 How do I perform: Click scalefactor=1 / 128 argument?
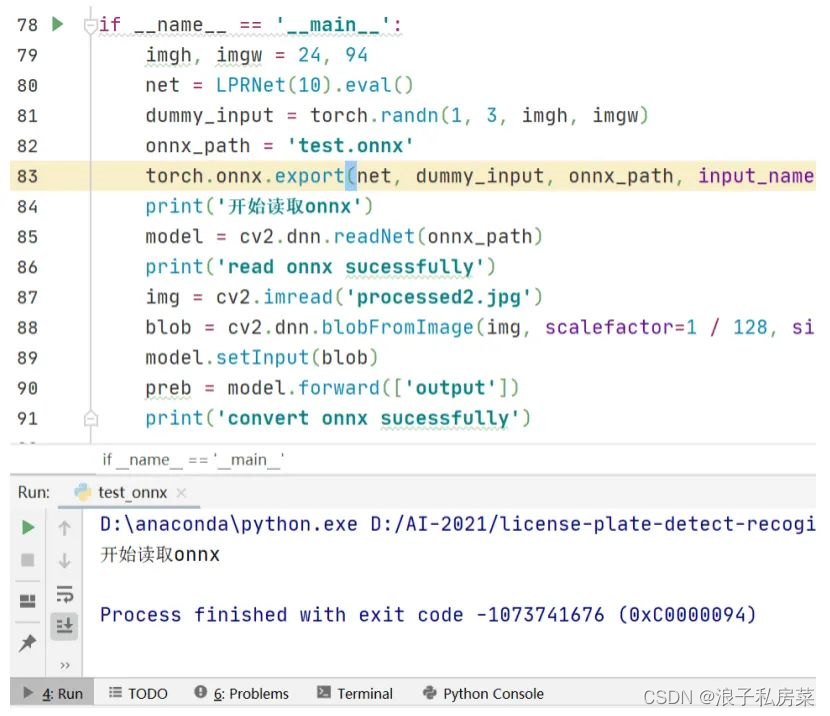pos(656,327)
